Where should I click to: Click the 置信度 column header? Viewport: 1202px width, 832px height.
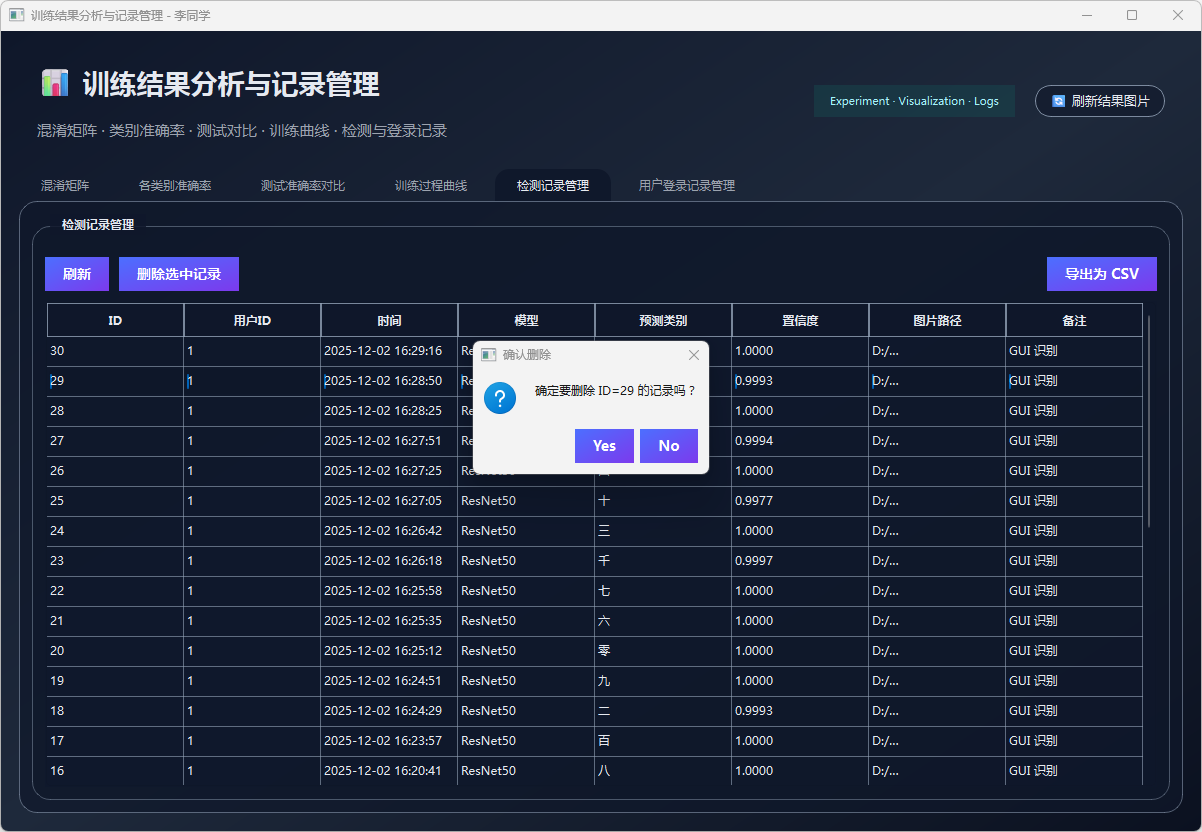coord(800,321)
